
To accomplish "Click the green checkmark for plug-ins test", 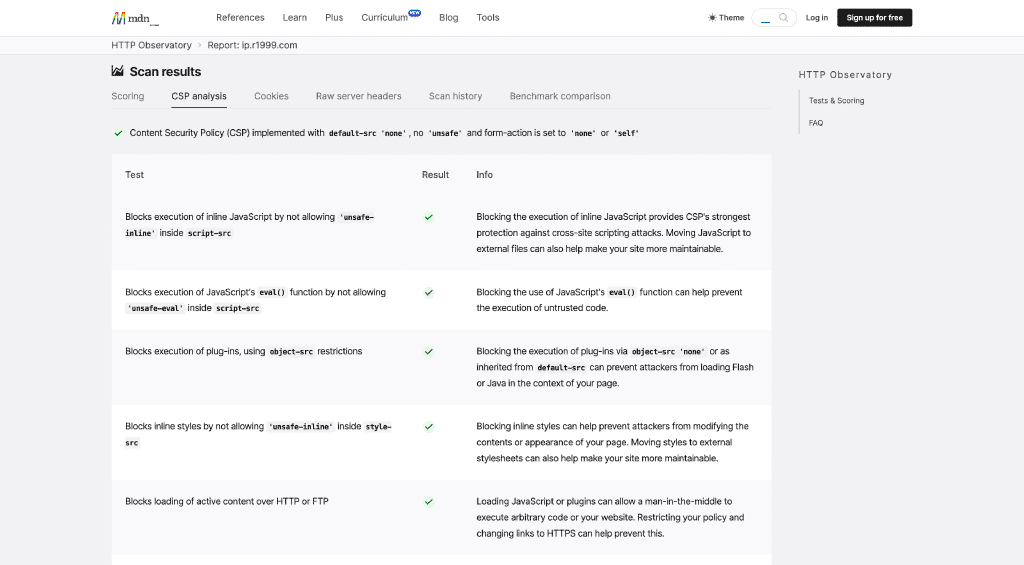I will 429,352.
